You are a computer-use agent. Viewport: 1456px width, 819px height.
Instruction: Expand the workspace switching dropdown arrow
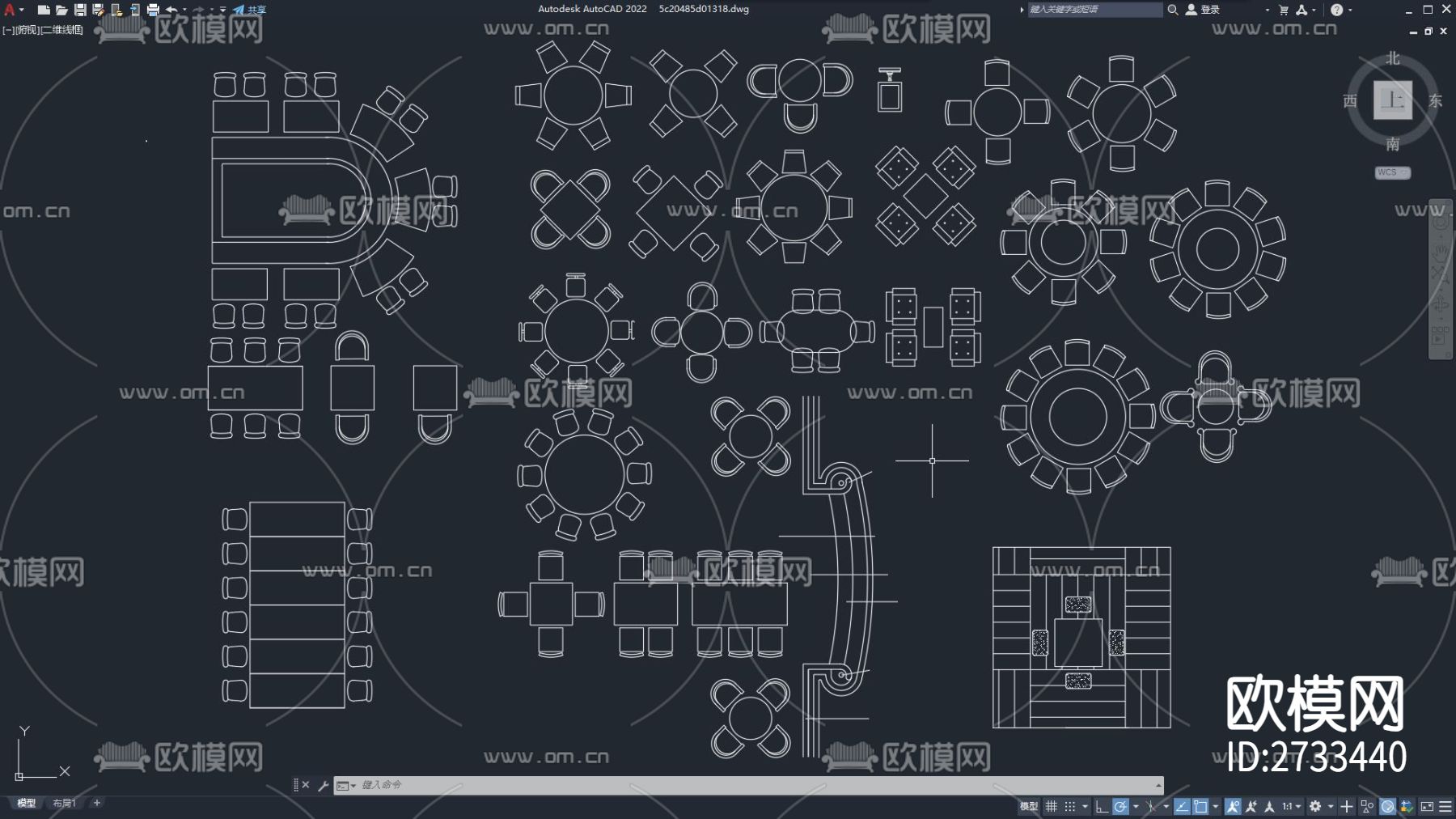1331,806
